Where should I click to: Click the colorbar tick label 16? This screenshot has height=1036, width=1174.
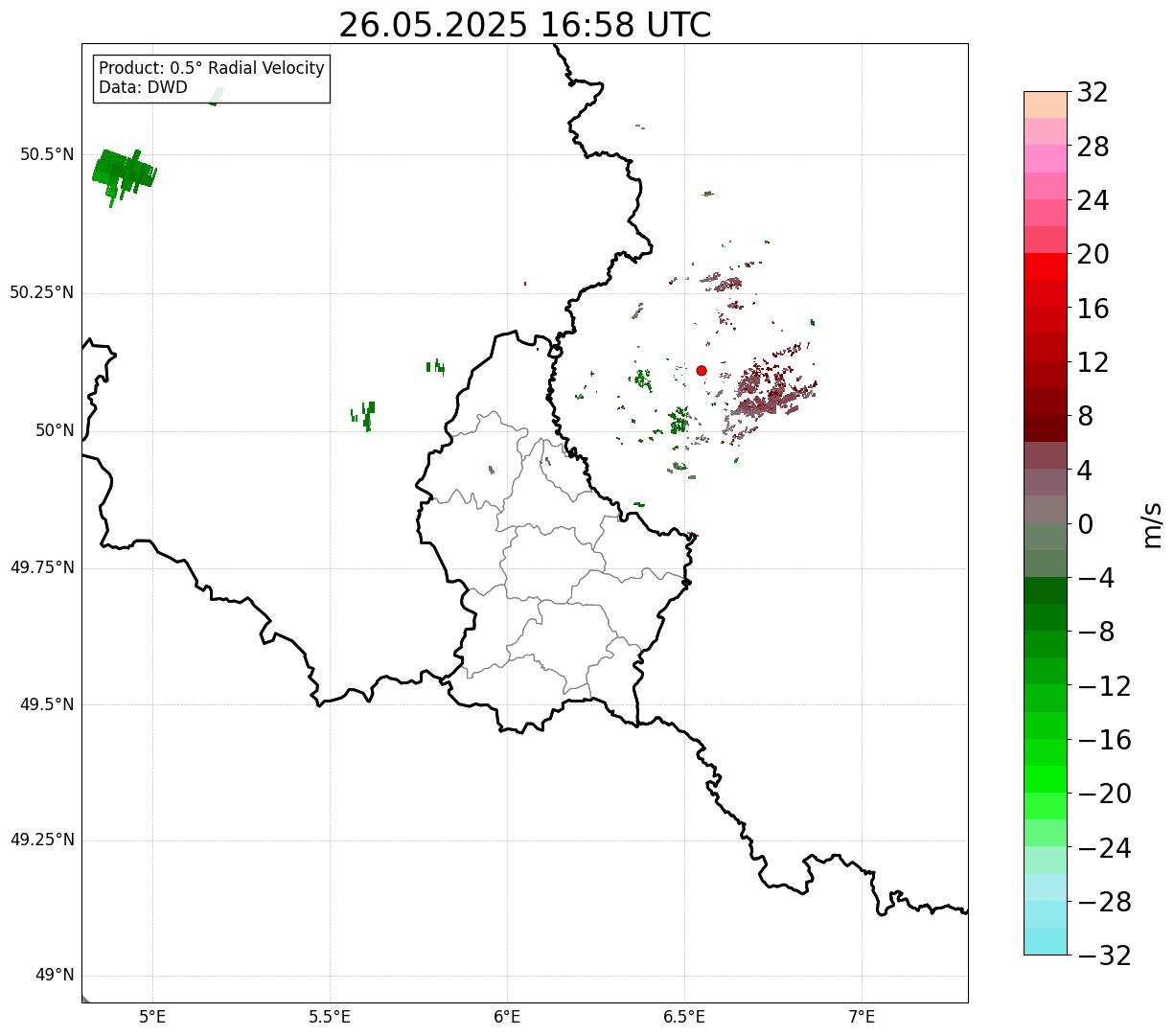1093,309
